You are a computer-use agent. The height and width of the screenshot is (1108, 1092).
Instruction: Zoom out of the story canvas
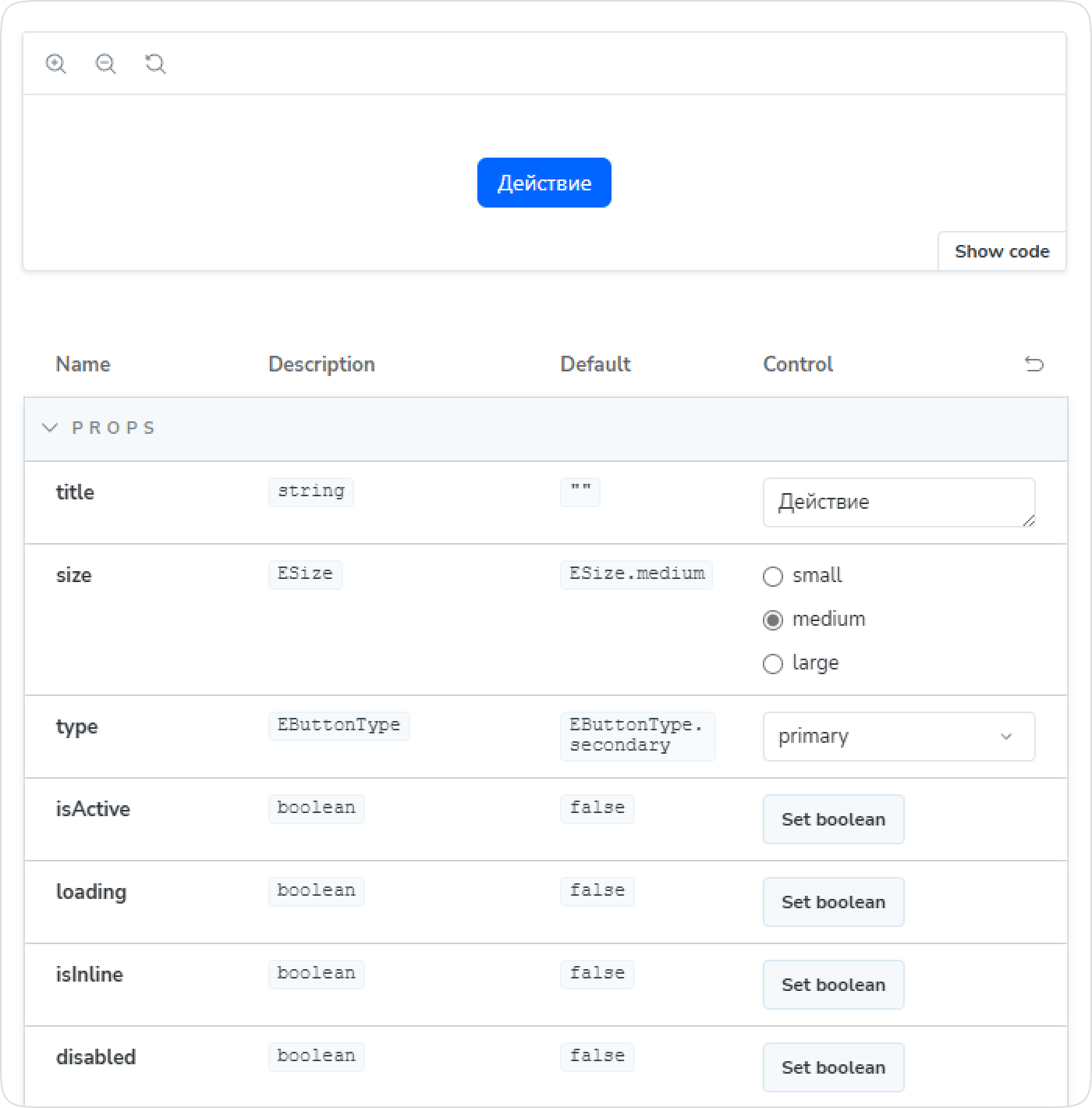click(x=105, y=64)
